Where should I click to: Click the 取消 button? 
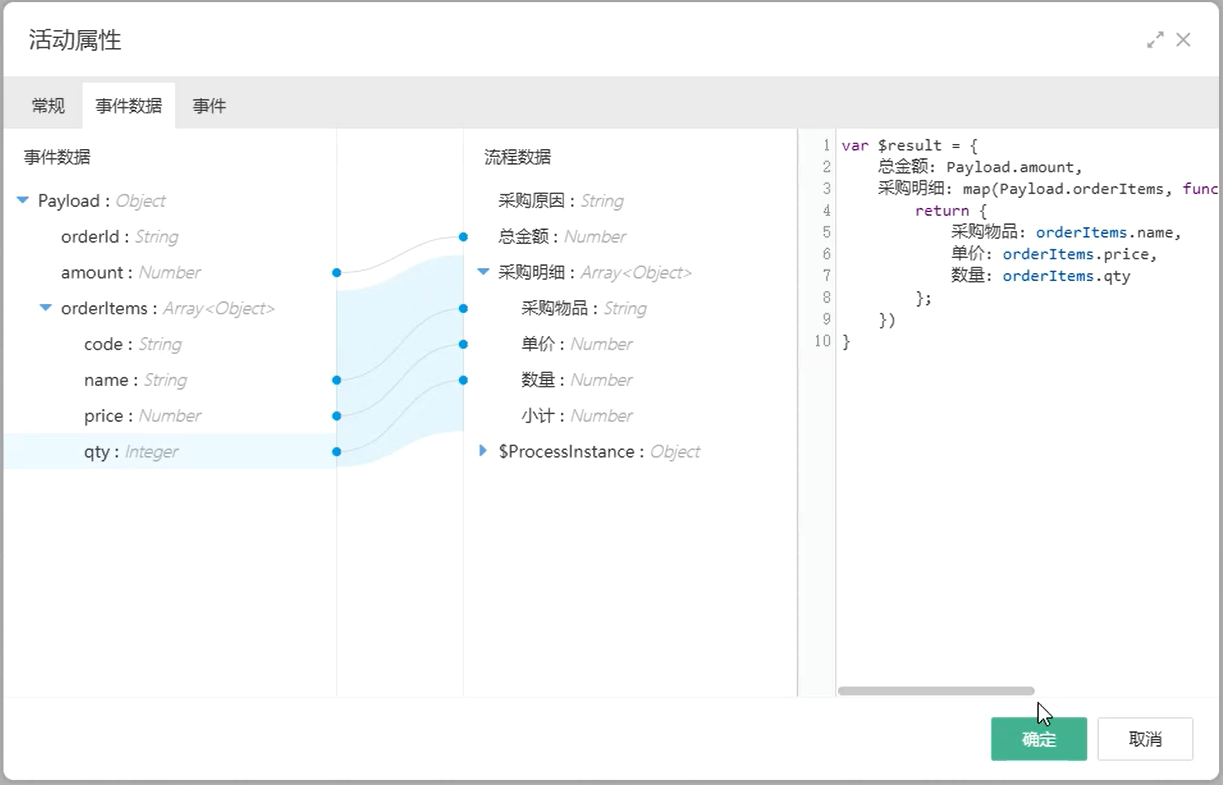click(x=1145, y=739)
